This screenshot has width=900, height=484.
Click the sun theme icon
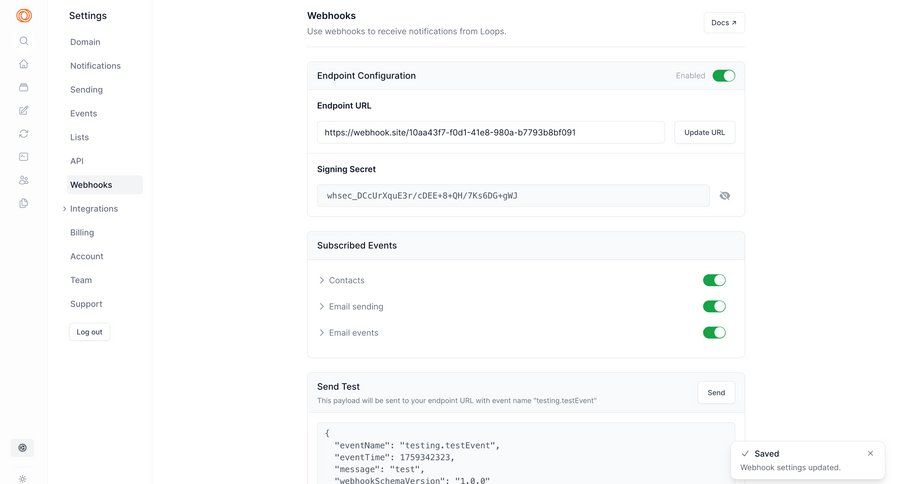[x=22, y=479]
